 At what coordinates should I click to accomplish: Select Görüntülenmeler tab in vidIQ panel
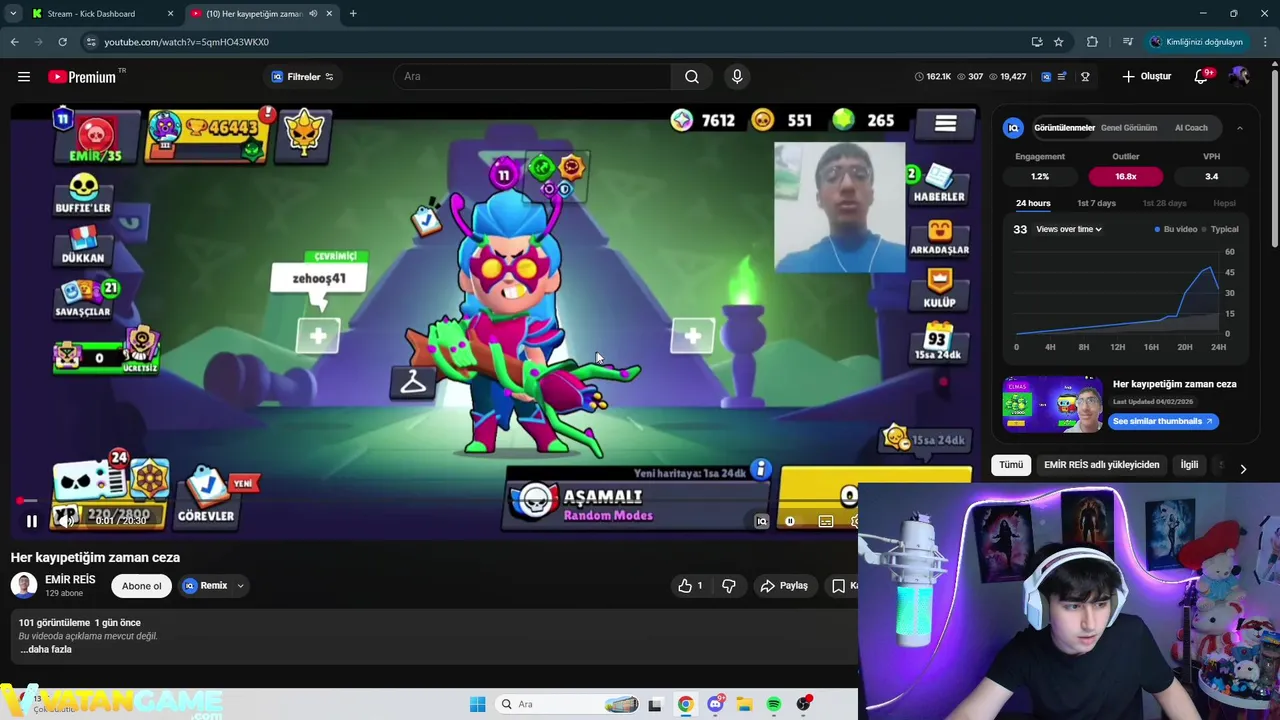pos(1064,127)
